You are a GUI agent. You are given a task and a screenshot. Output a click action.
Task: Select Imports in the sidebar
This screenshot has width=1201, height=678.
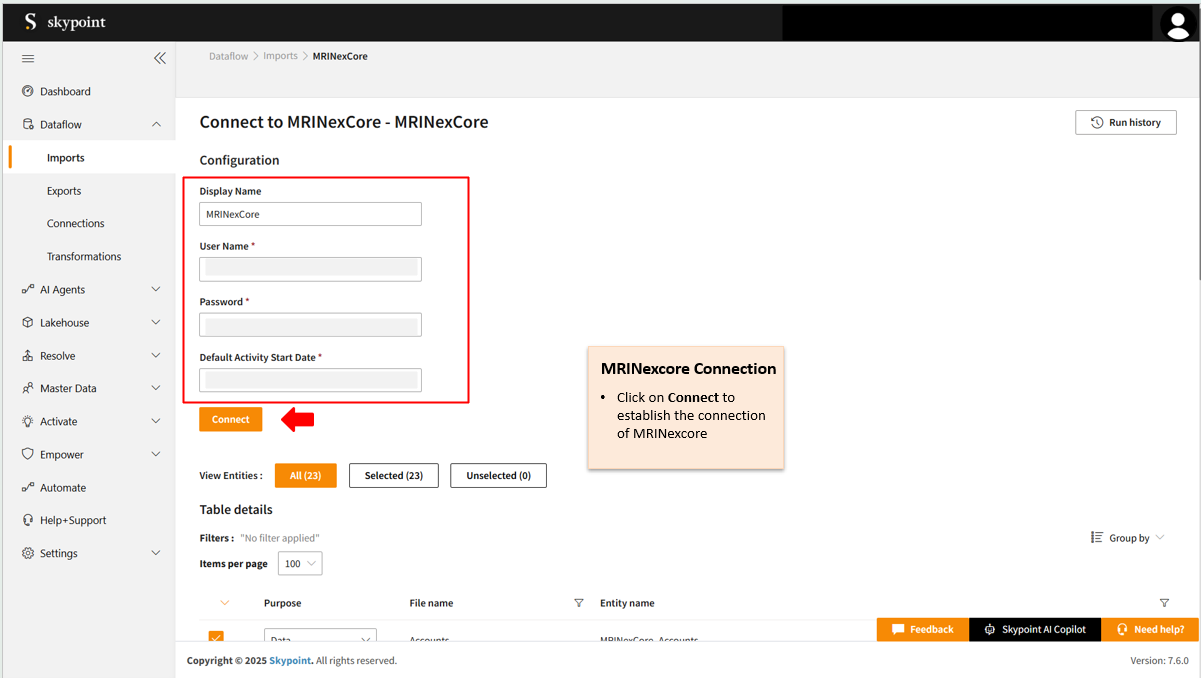click(x=66, y=158)
